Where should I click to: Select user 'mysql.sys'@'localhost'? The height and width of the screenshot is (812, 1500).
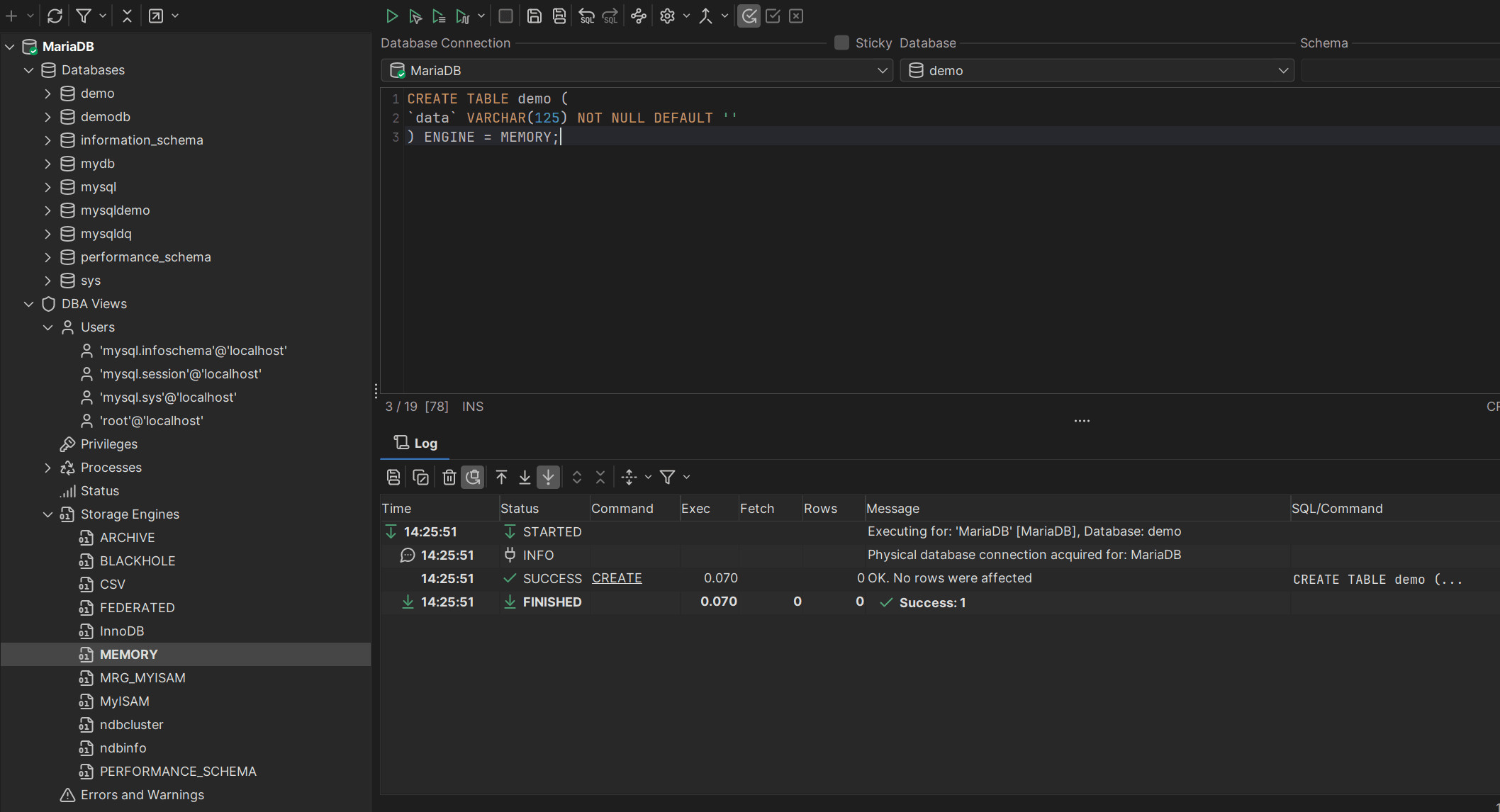pyautogui.click(x=168, y=397)
